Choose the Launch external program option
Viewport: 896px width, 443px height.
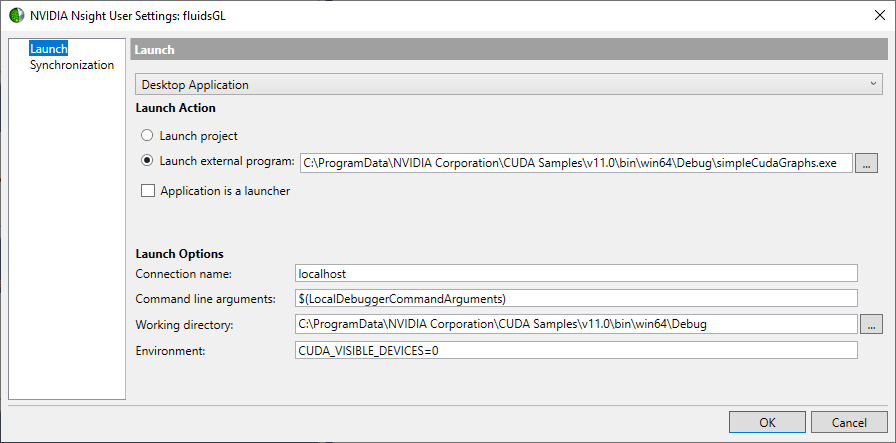(x=147, y=161)
